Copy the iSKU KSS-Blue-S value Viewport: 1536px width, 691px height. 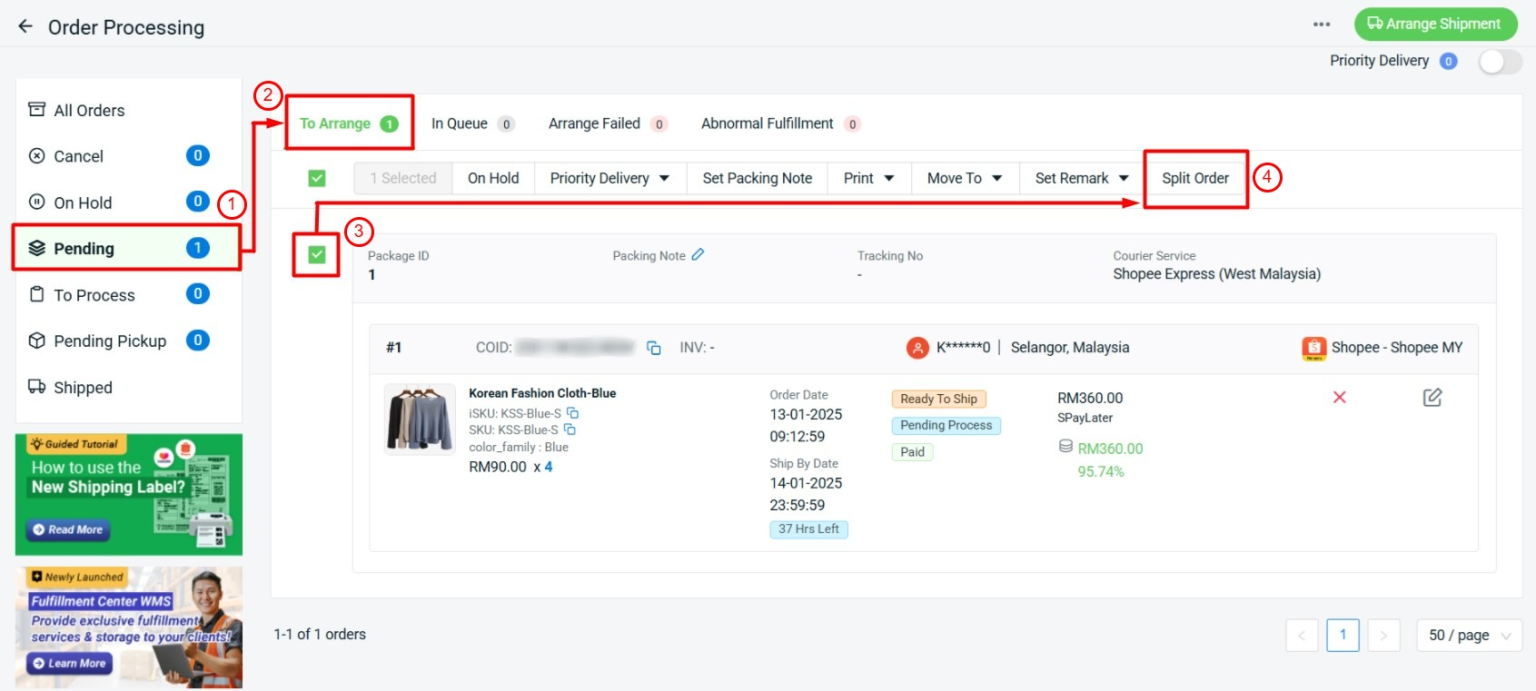click(x=573, y=413)
